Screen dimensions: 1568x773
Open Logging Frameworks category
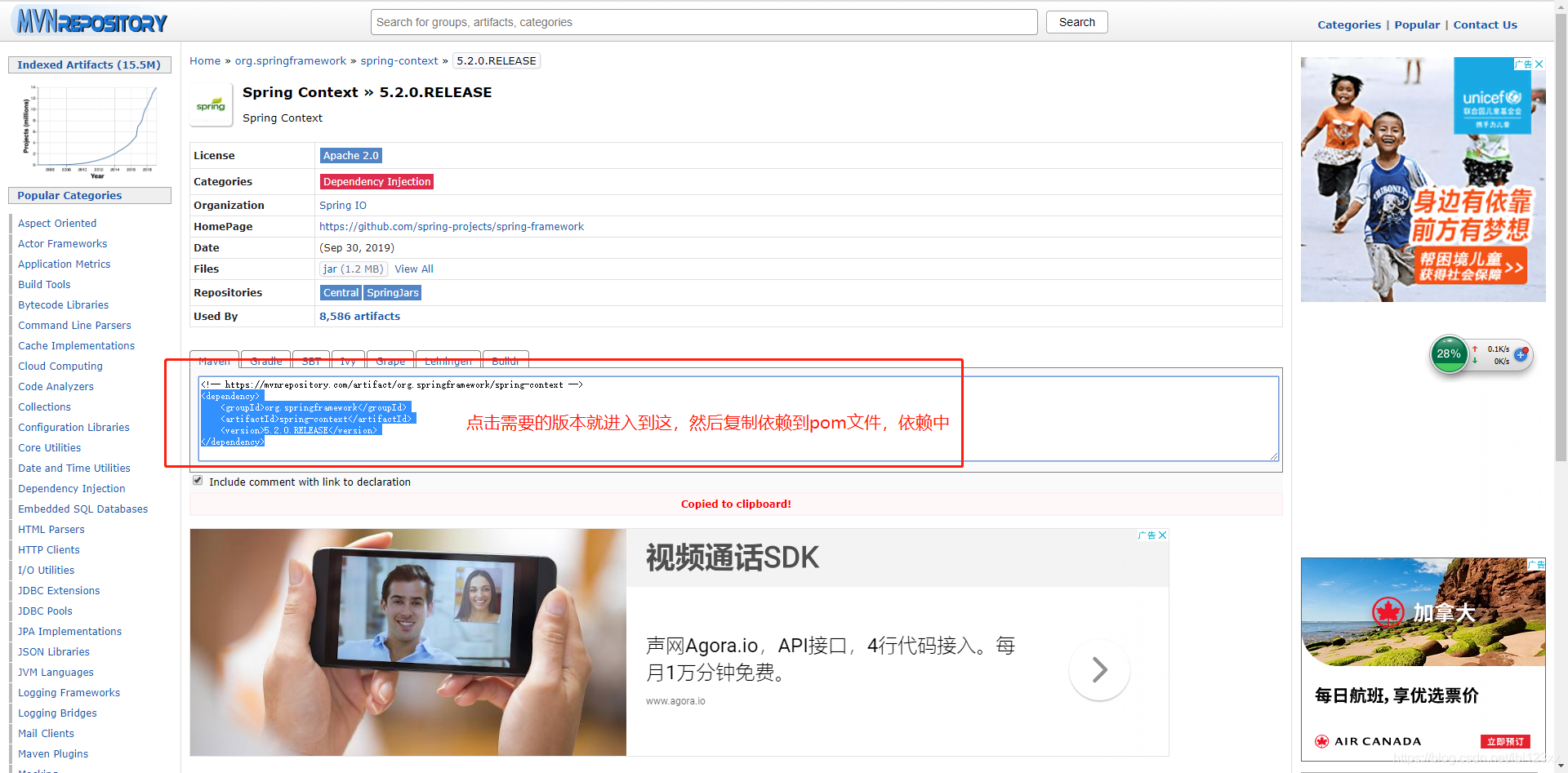point(69,692)
